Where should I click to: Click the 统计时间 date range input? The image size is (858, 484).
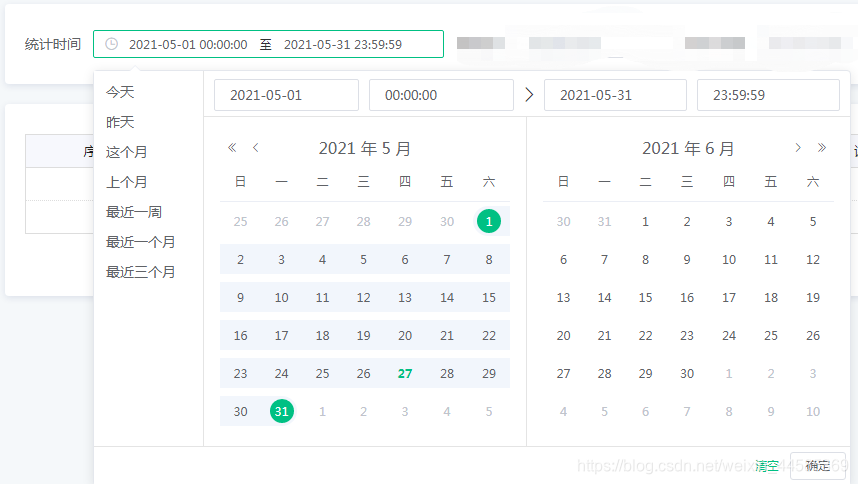tap(268, 44)
